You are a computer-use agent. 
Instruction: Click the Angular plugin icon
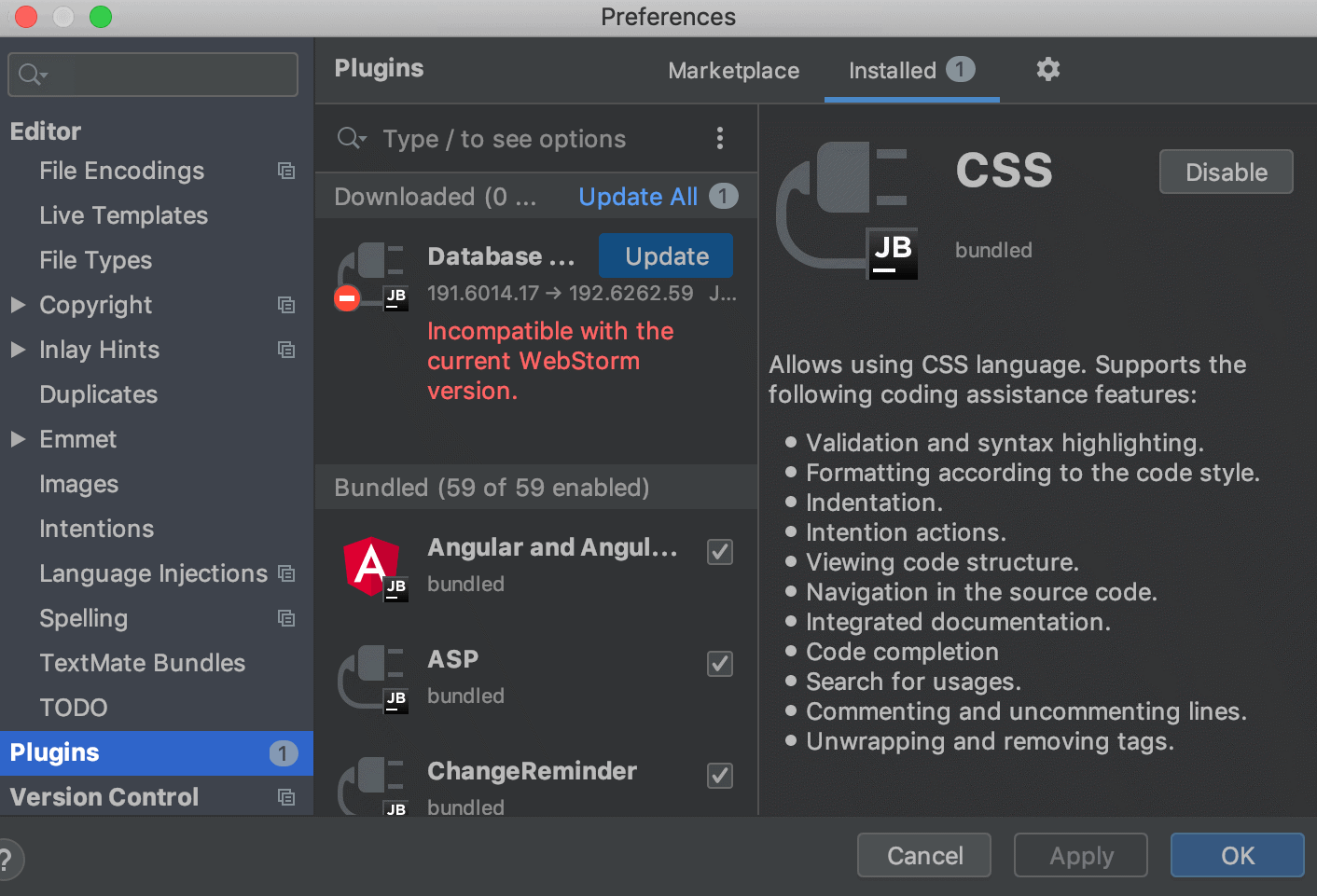371,564
